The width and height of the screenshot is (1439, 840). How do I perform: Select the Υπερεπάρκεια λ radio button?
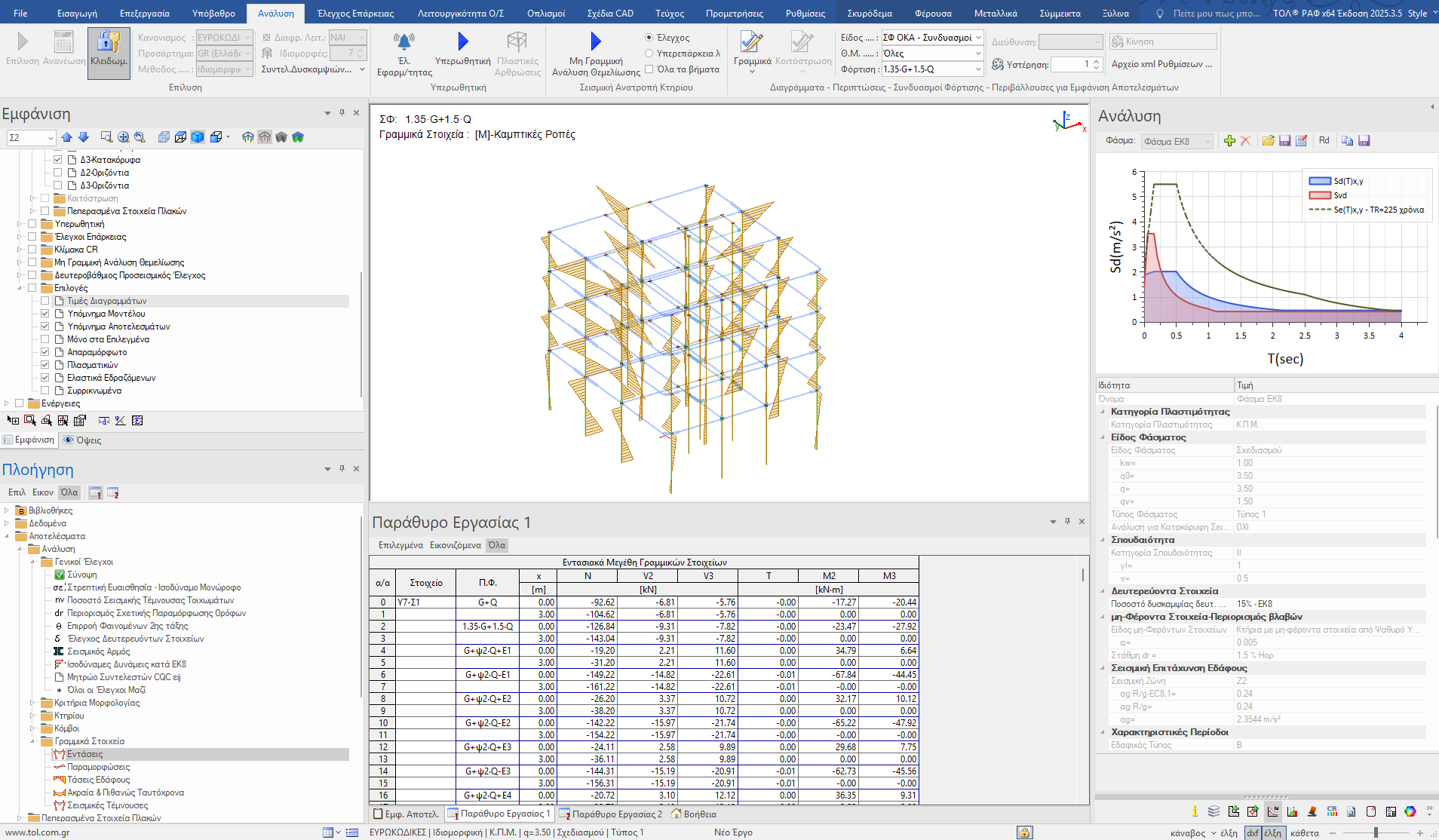649,54
